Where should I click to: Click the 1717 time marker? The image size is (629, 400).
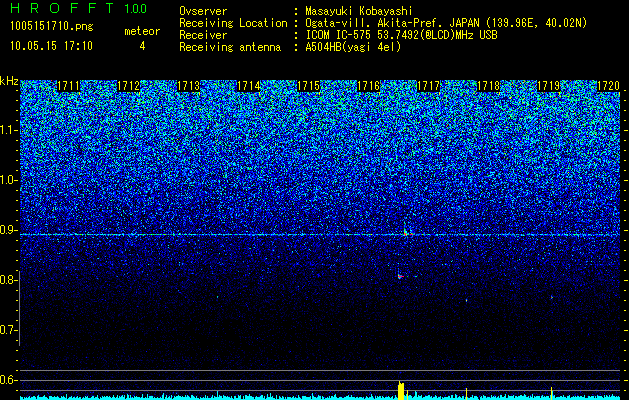coord(429,86)
